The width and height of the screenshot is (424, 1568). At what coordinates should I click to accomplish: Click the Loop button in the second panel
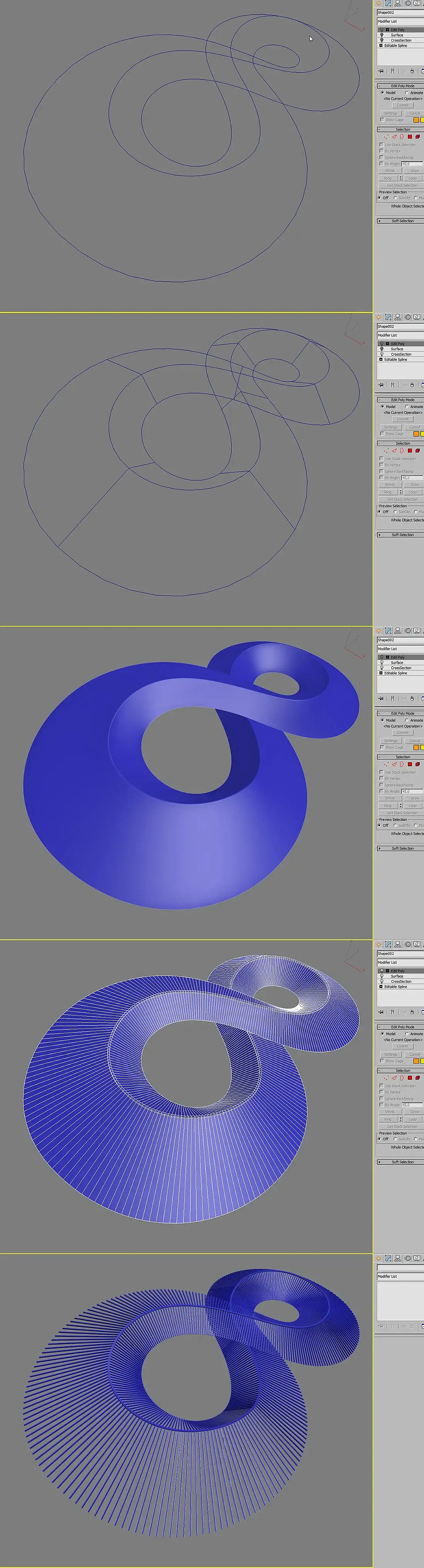click(413, 492)
